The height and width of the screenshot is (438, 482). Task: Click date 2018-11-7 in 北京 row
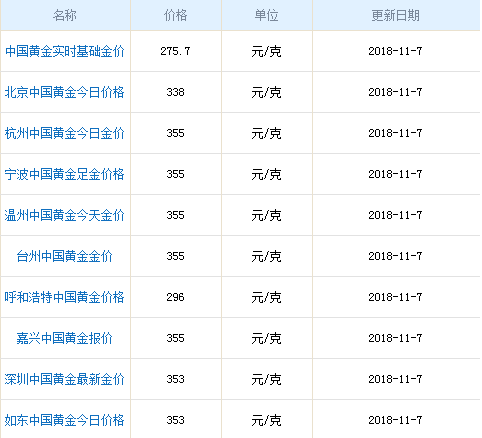[x=395, y=92]
